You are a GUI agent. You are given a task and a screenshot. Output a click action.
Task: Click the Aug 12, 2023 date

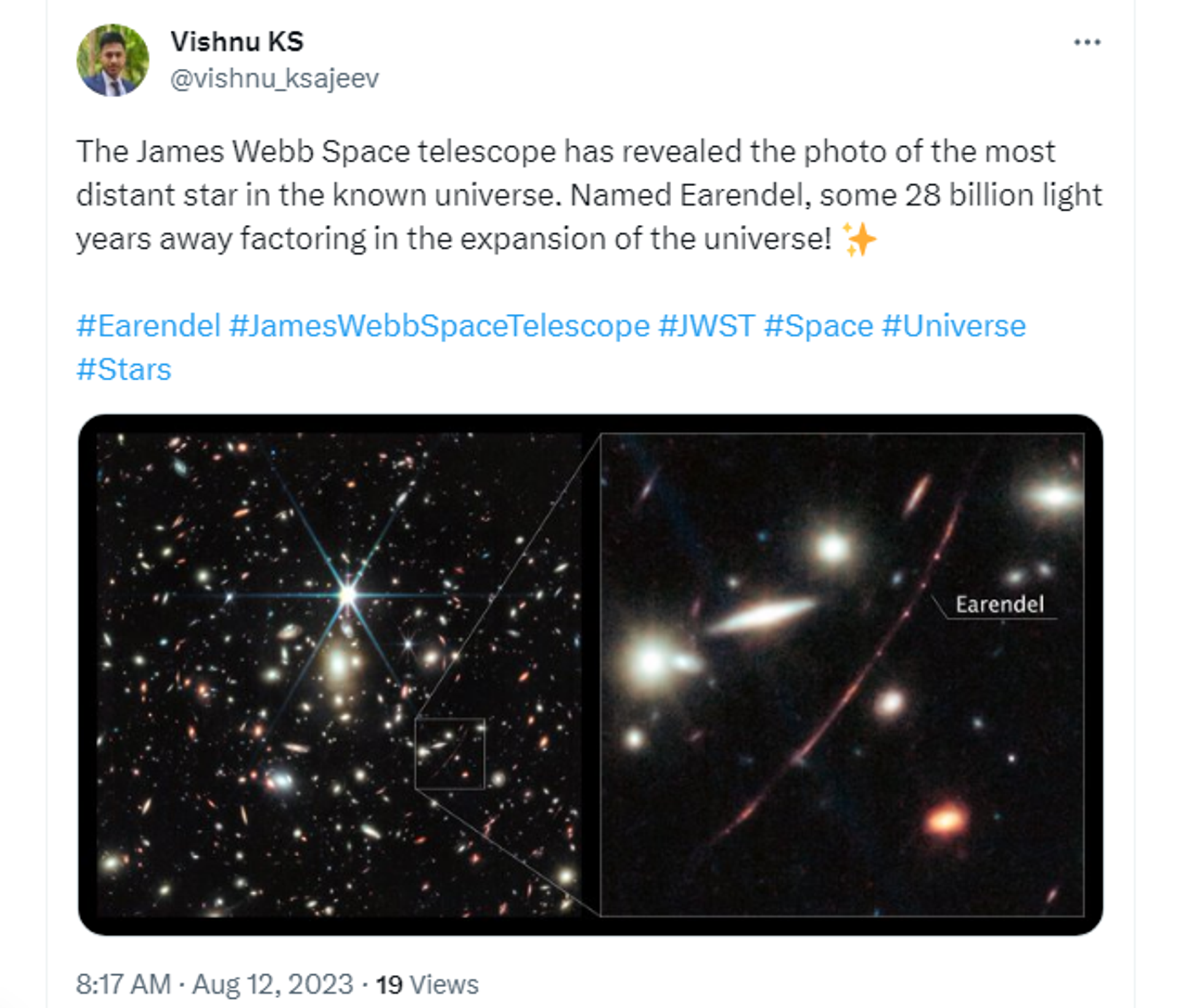click(273, 984)
